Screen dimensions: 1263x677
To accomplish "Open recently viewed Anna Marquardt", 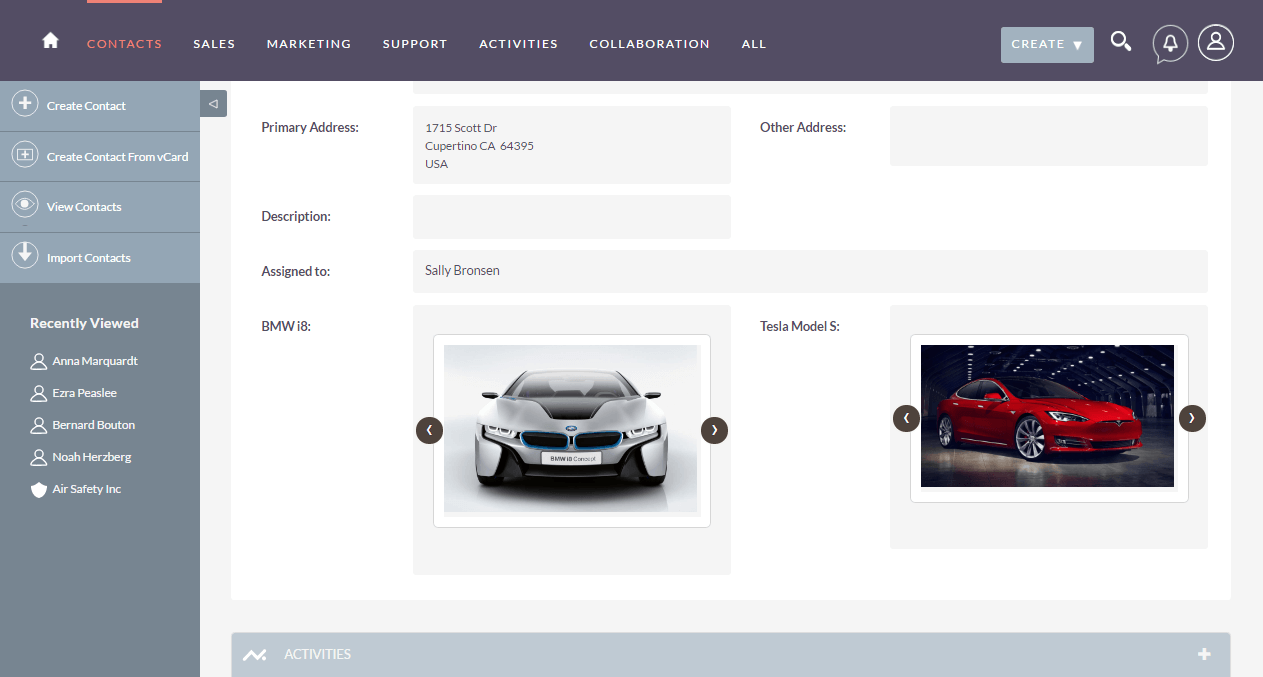I will point(95,361).
